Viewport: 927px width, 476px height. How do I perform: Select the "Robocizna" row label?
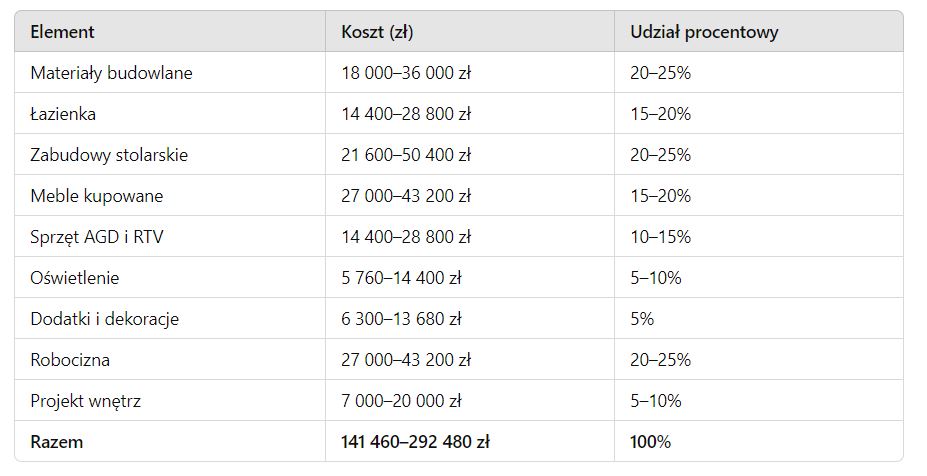click(70, 360)
